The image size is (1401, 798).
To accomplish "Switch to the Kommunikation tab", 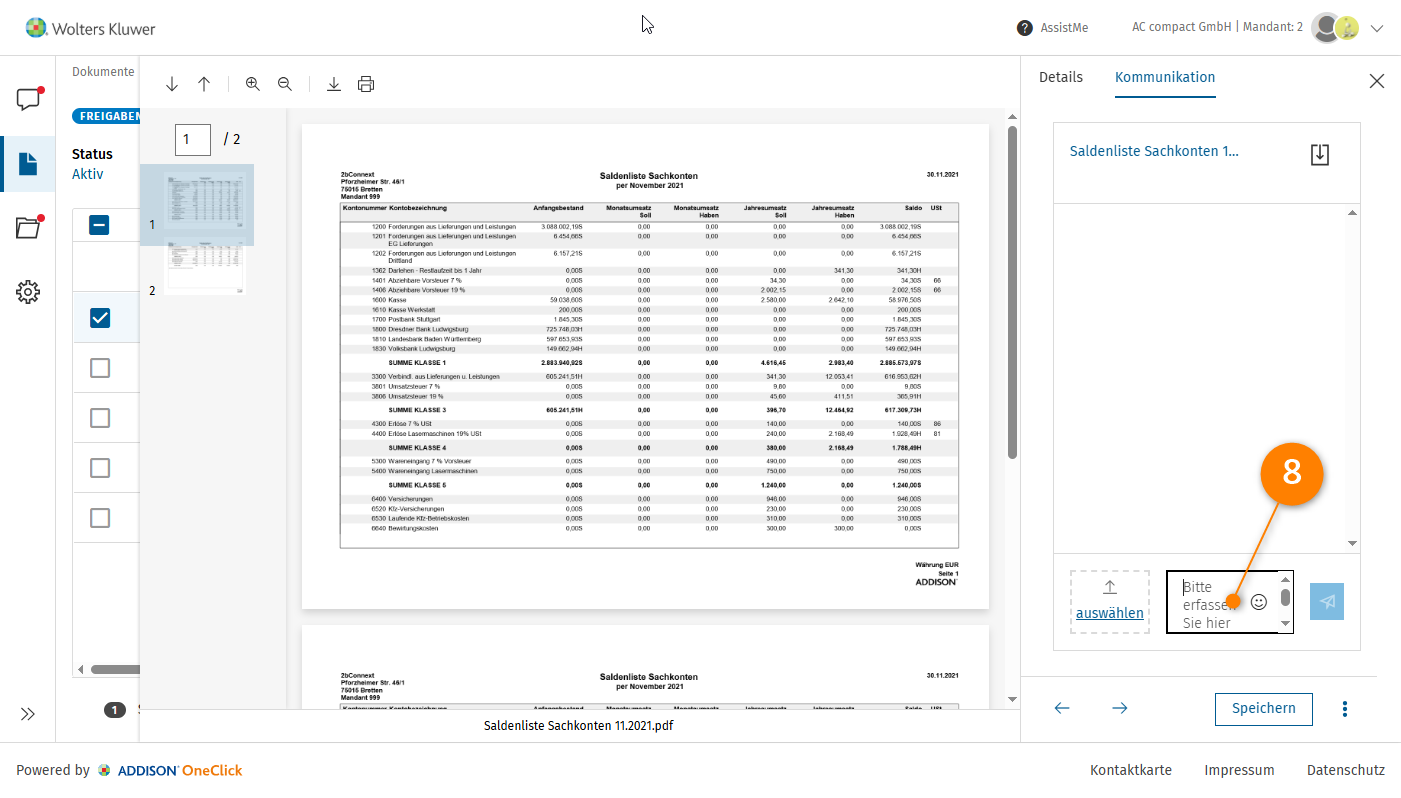I will [1165, 77].
